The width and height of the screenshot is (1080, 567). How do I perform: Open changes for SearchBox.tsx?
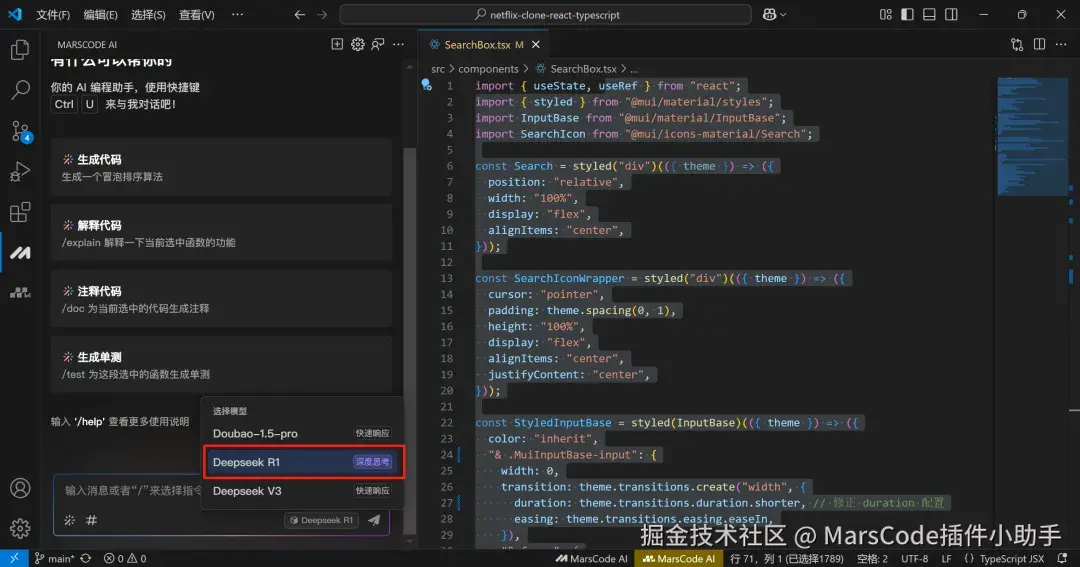coord(1017,45)
